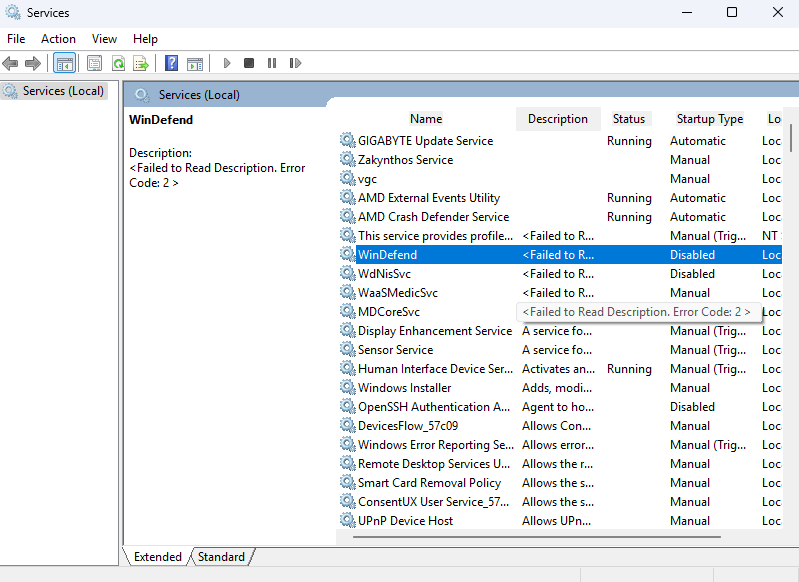This screenshot has height=582, width=799.
Task: Open the Action menu
Action: click(58, 39)
